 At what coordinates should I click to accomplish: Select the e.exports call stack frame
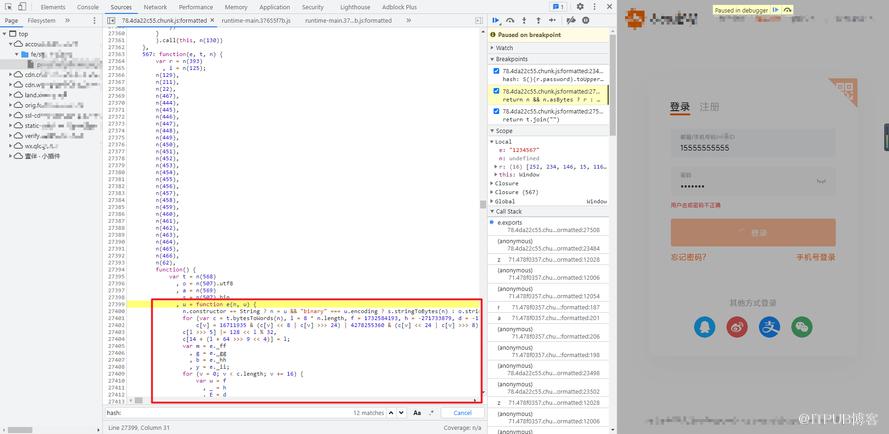click(x=549, y=226)
